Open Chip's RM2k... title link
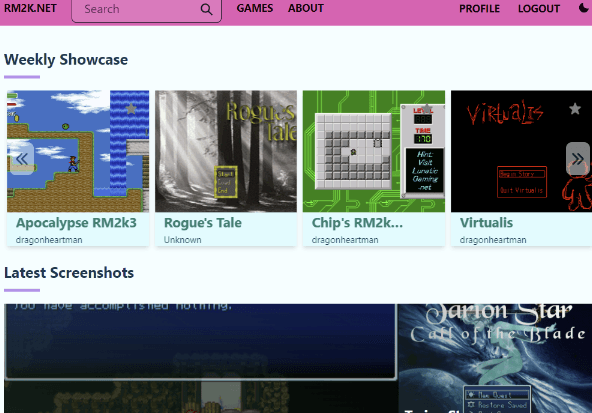 coord(357,223)
